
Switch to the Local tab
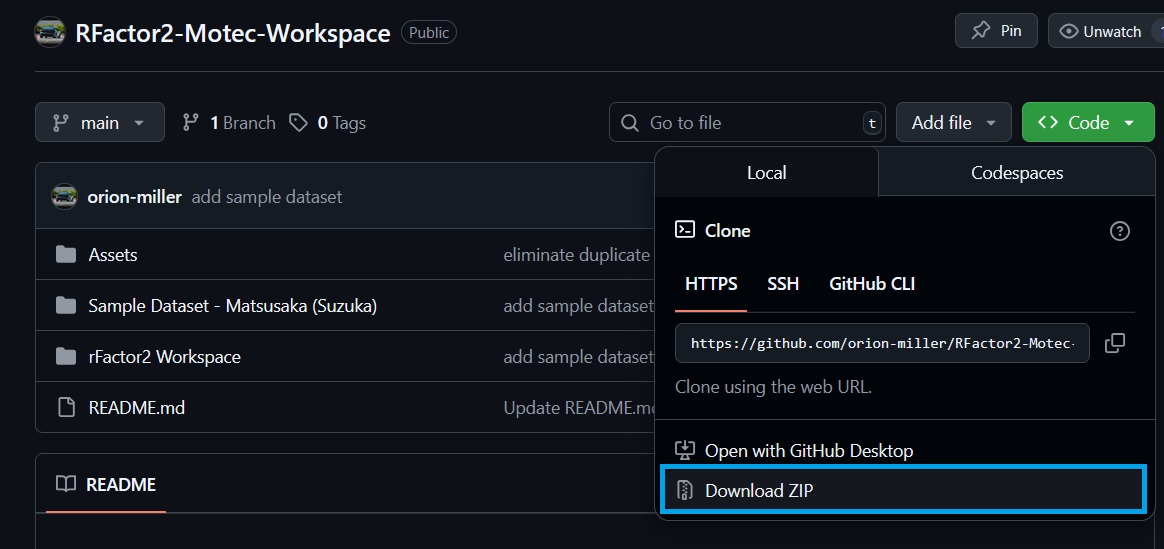point(767,173)
